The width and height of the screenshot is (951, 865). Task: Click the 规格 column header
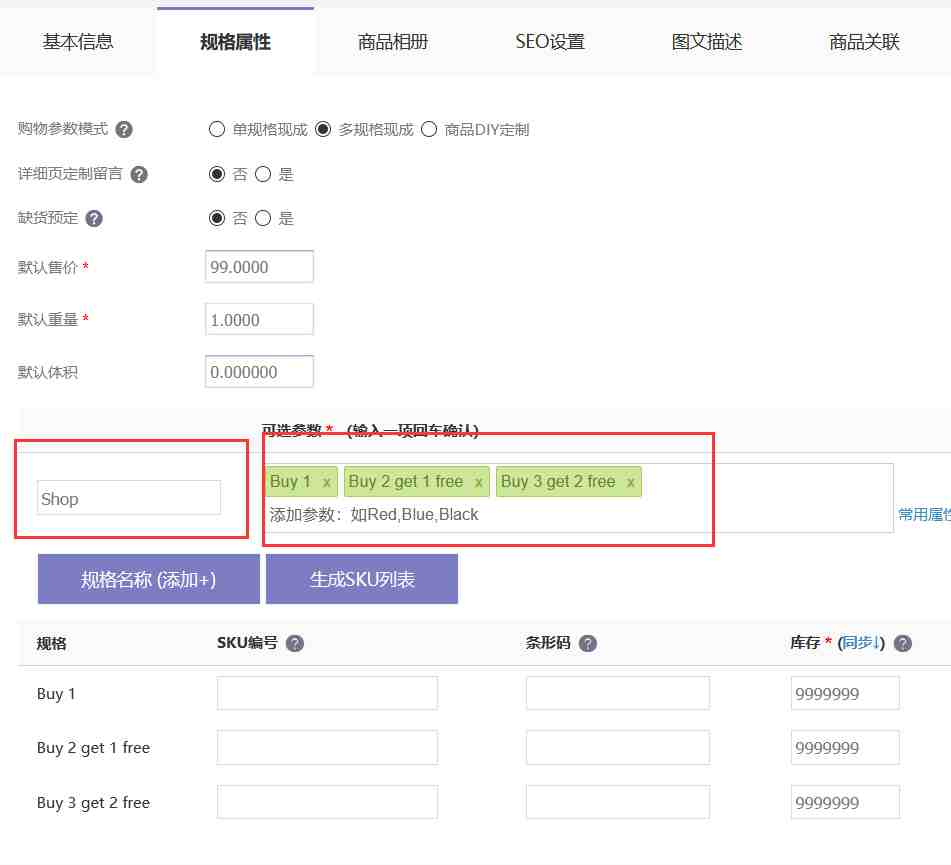pos(52,644)
